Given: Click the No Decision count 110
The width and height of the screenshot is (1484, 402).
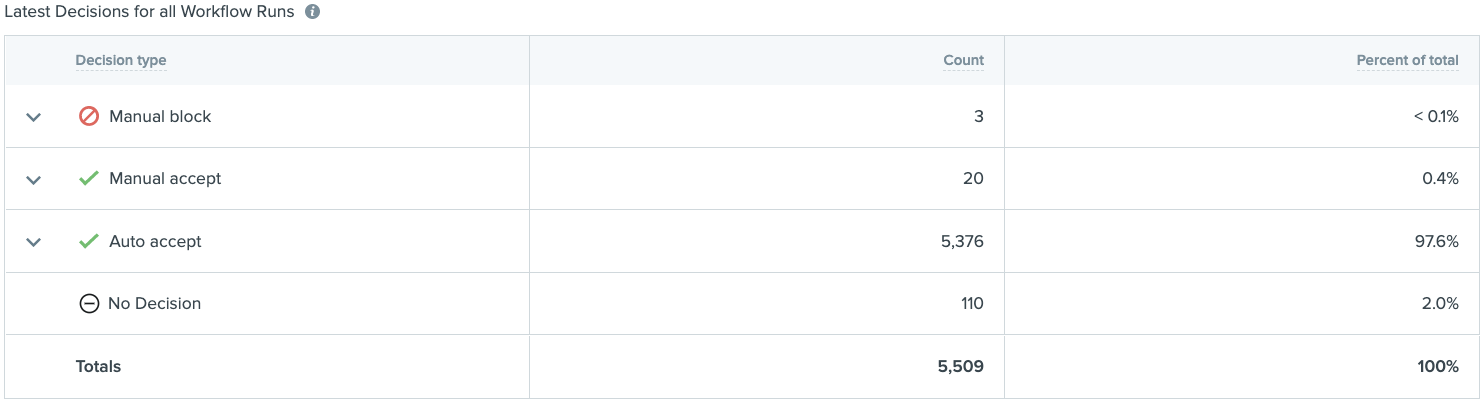Looking at the screenshot, I should tap(971, 303).
